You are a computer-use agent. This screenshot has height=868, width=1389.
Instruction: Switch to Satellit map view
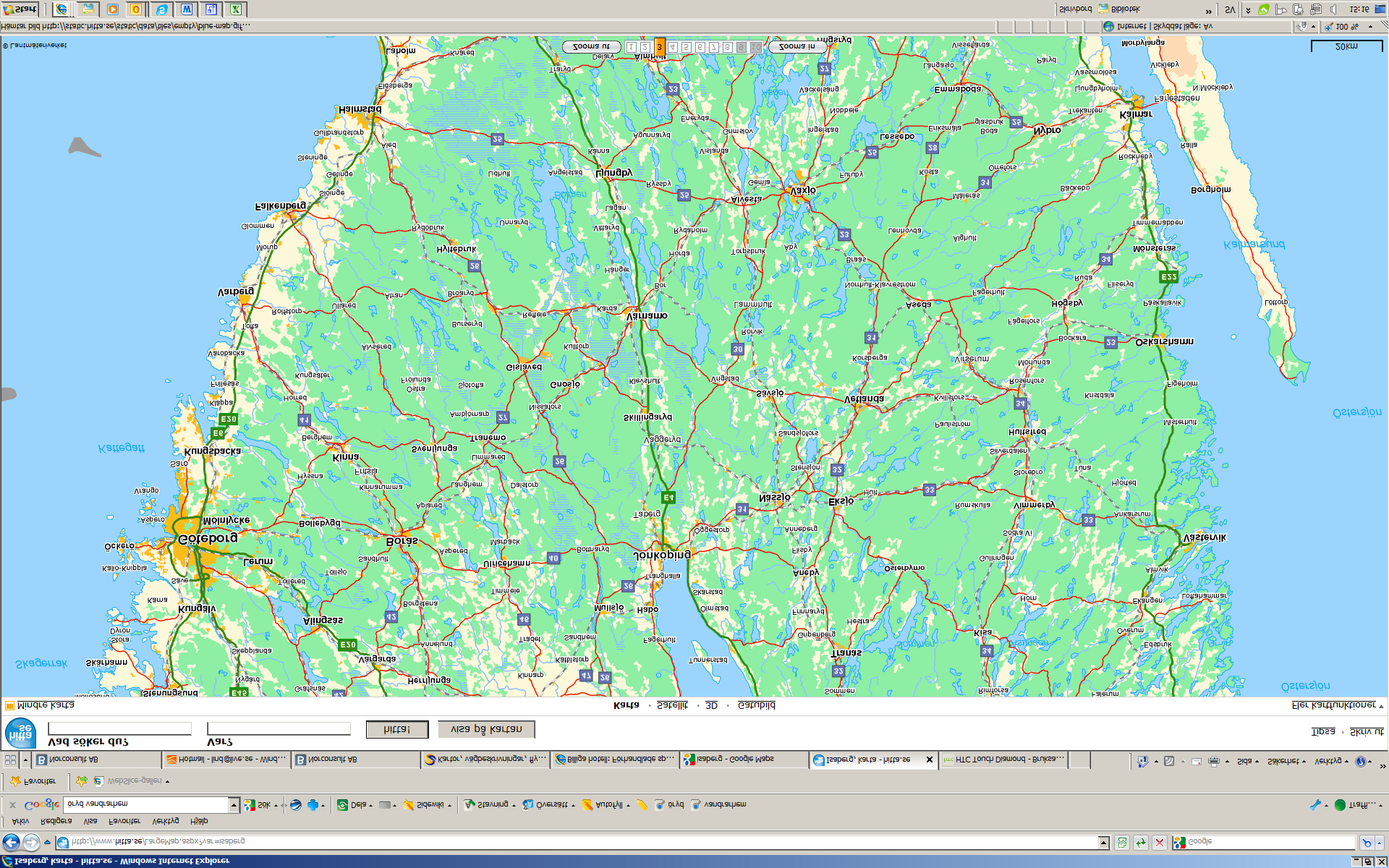coord(672,705)
